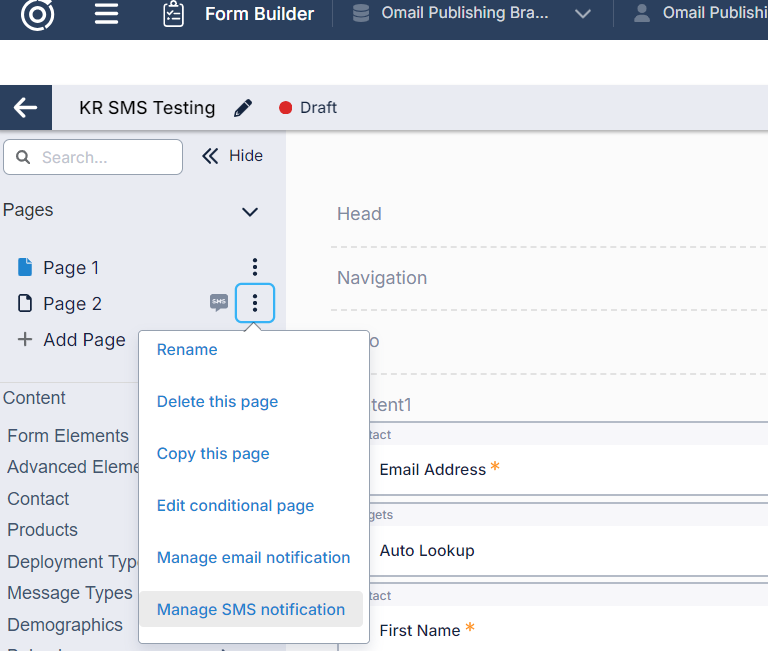Edit form name with pencil icon
This screenshot has height=651, width=768.
pos(243,108)
